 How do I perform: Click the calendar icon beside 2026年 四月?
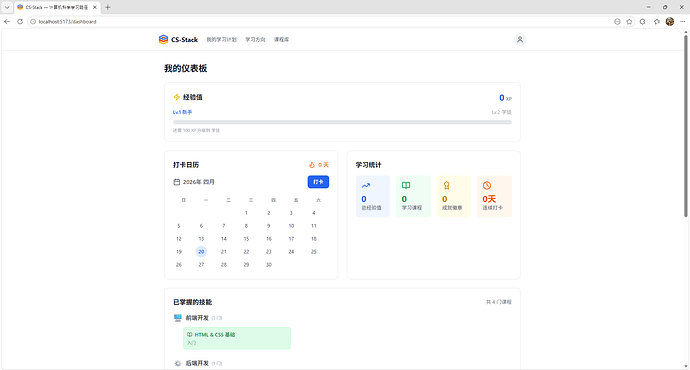click(176, 182)
